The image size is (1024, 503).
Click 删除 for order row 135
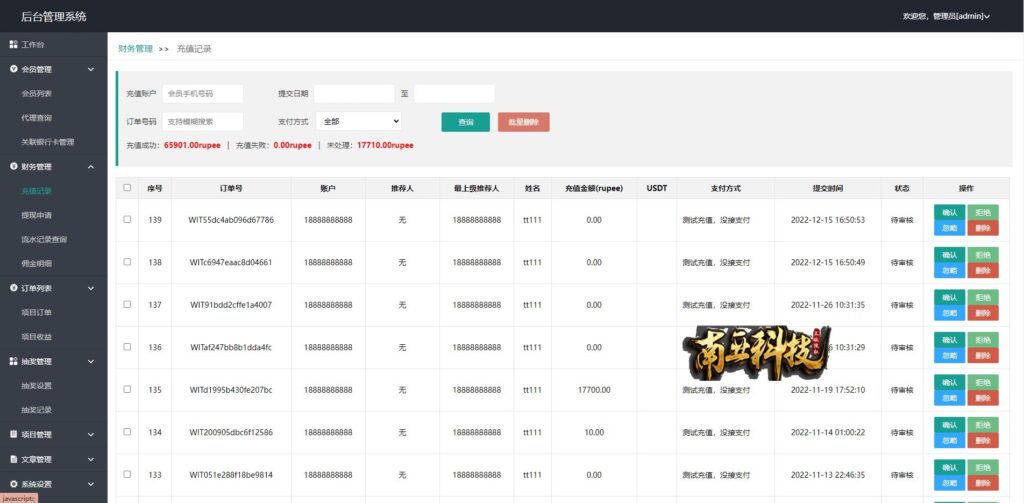coord(983,398)
